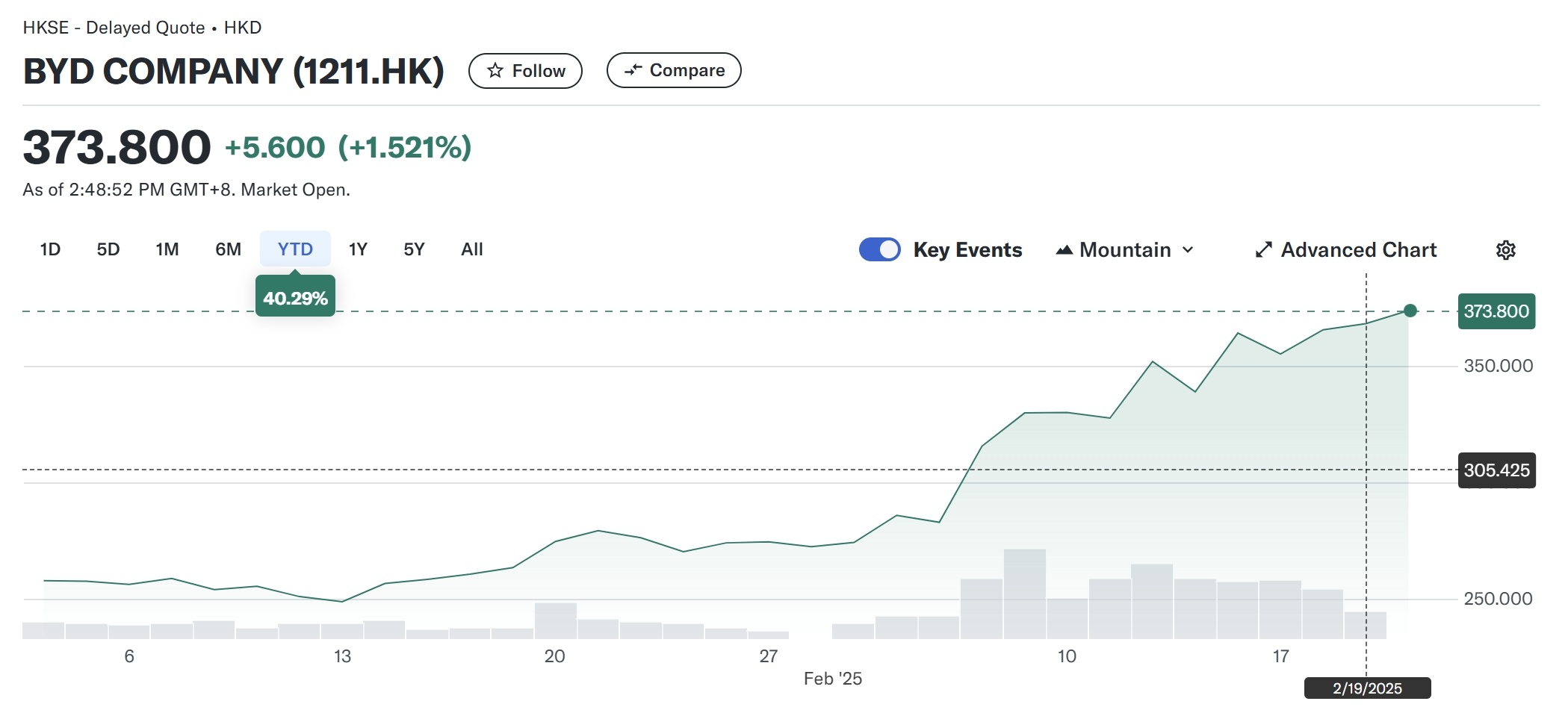This screenshot has height=713, width=1568.
Task: Click the compare arrows icon
Action: tap(633, 70)
